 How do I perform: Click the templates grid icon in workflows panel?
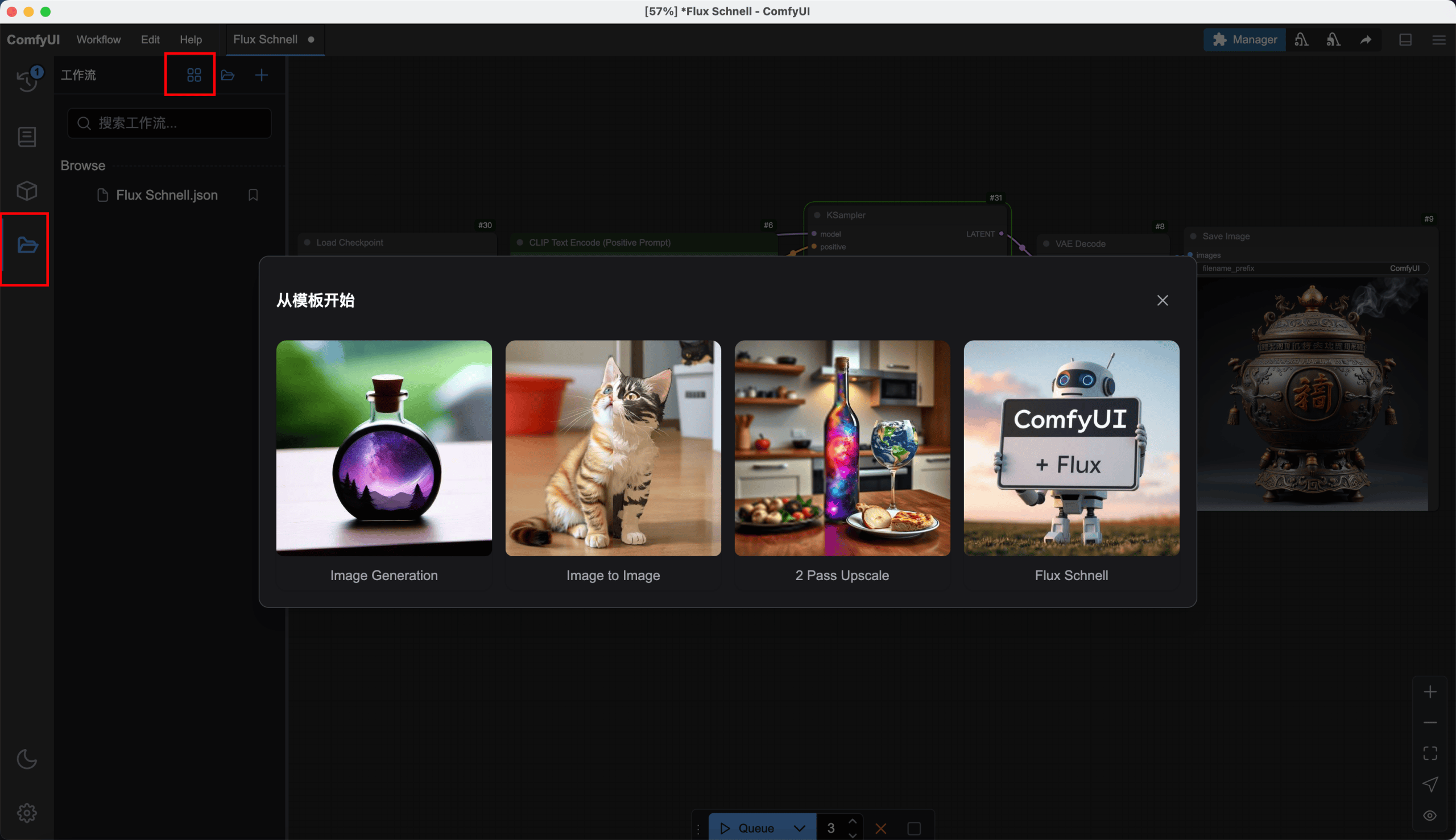click(x=194, y=75)
